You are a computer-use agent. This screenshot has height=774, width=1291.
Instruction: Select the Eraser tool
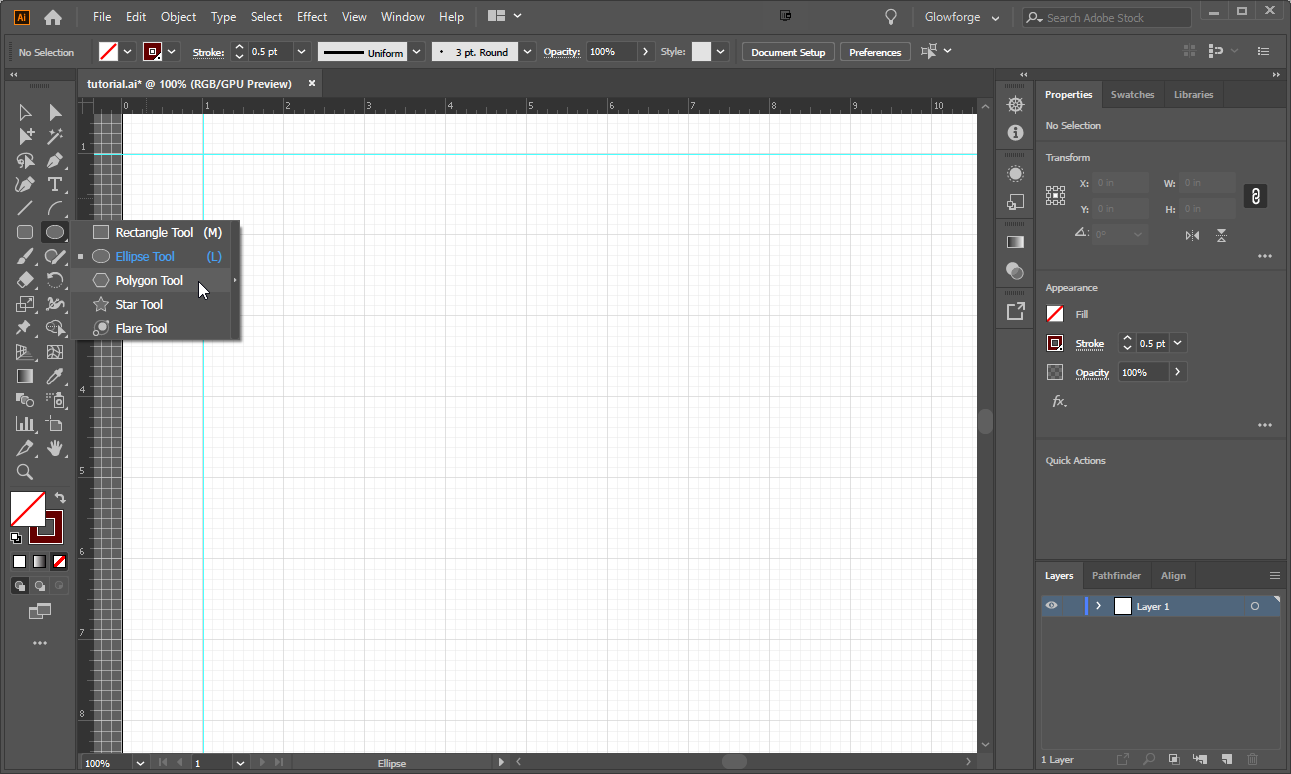[25, 280]
